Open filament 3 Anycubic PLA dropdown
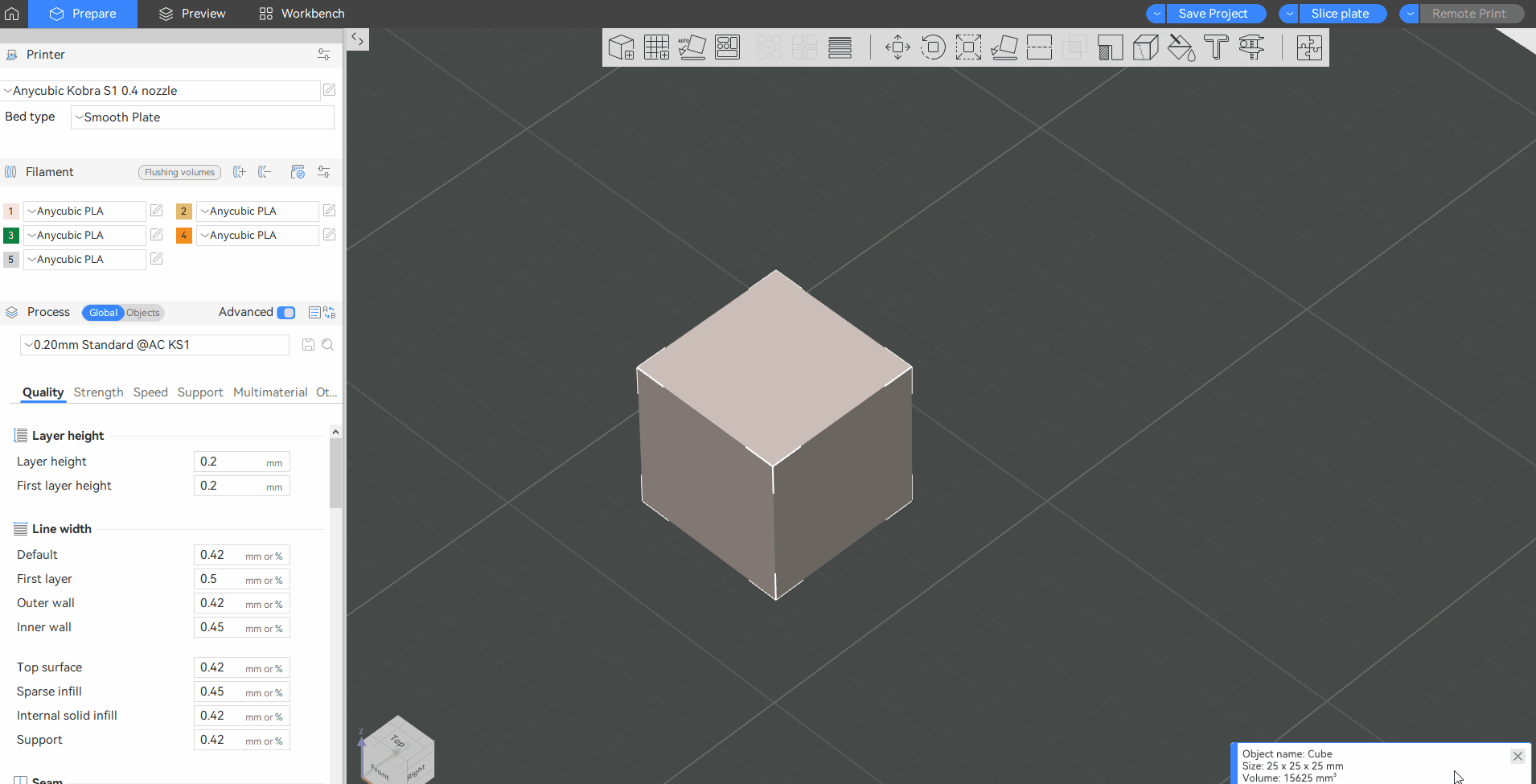 click(84, 236)
